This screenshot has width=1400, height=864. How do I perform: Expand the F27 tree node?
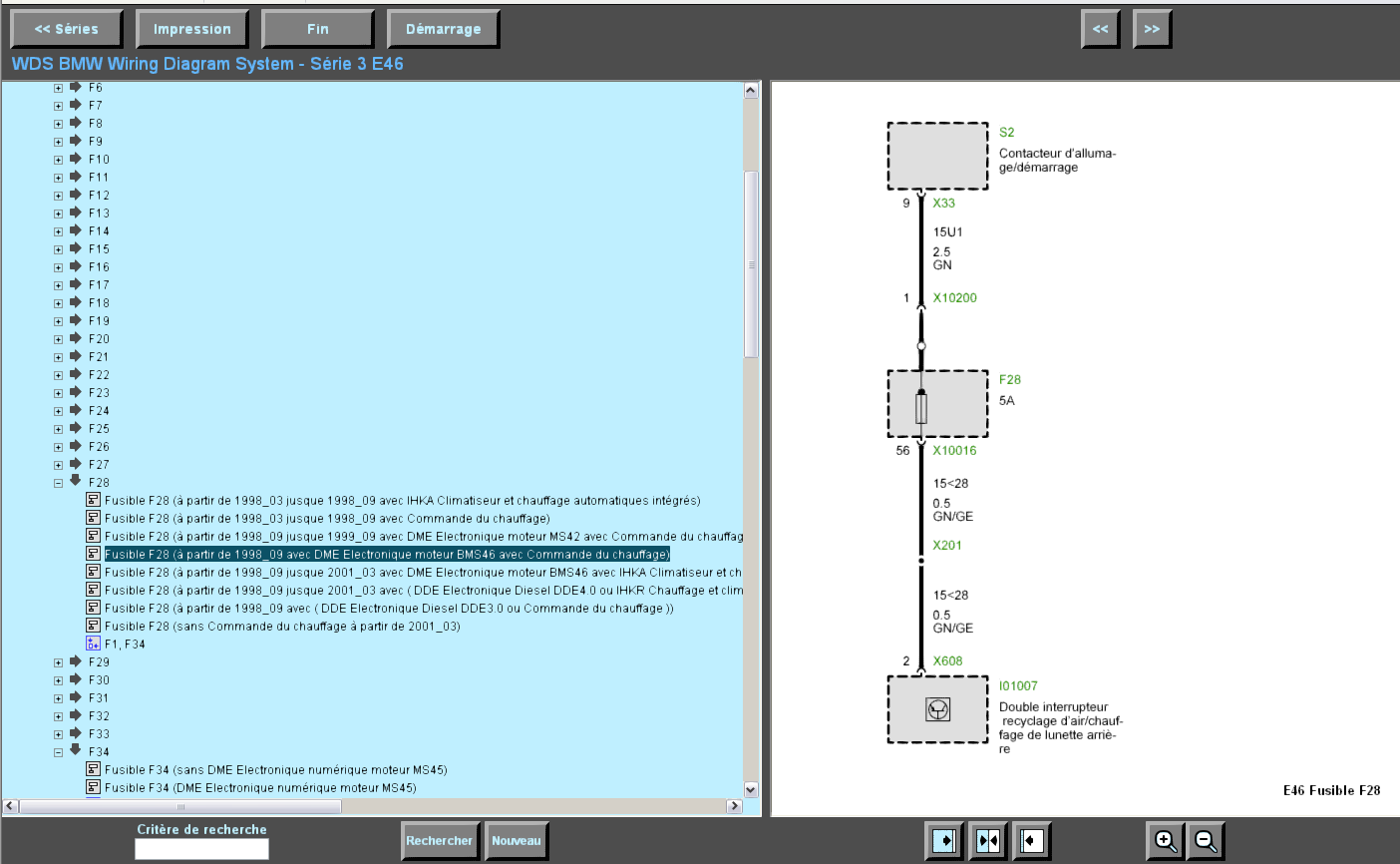[58, 465]
